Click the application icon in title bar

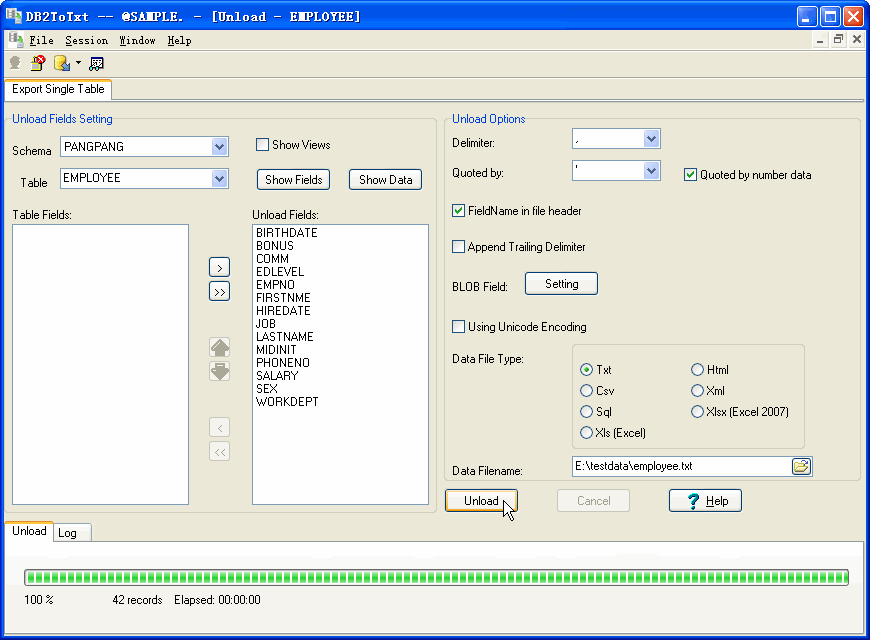tap(13, 16)
